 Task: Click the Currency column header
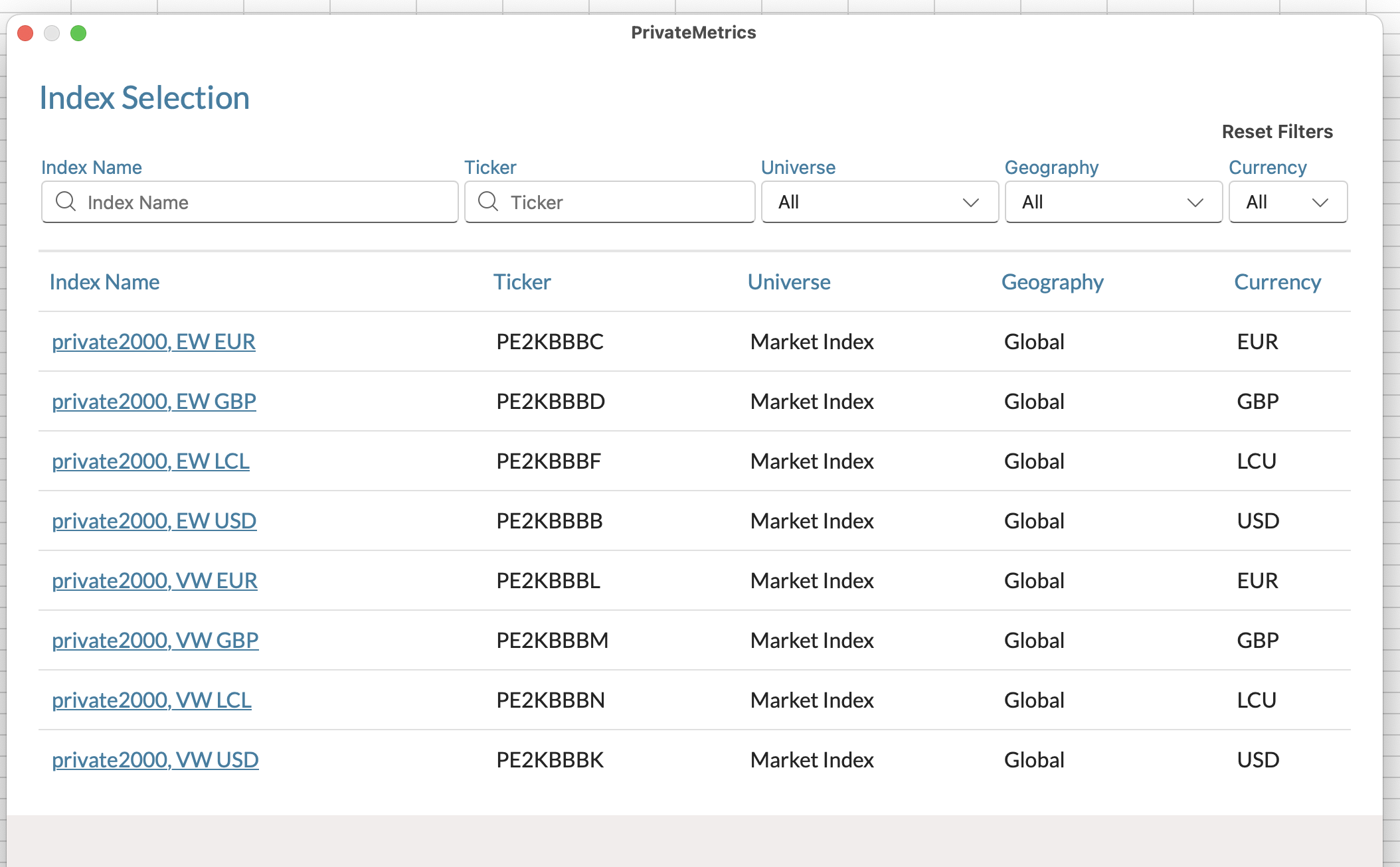click(x=1277, y=282)
